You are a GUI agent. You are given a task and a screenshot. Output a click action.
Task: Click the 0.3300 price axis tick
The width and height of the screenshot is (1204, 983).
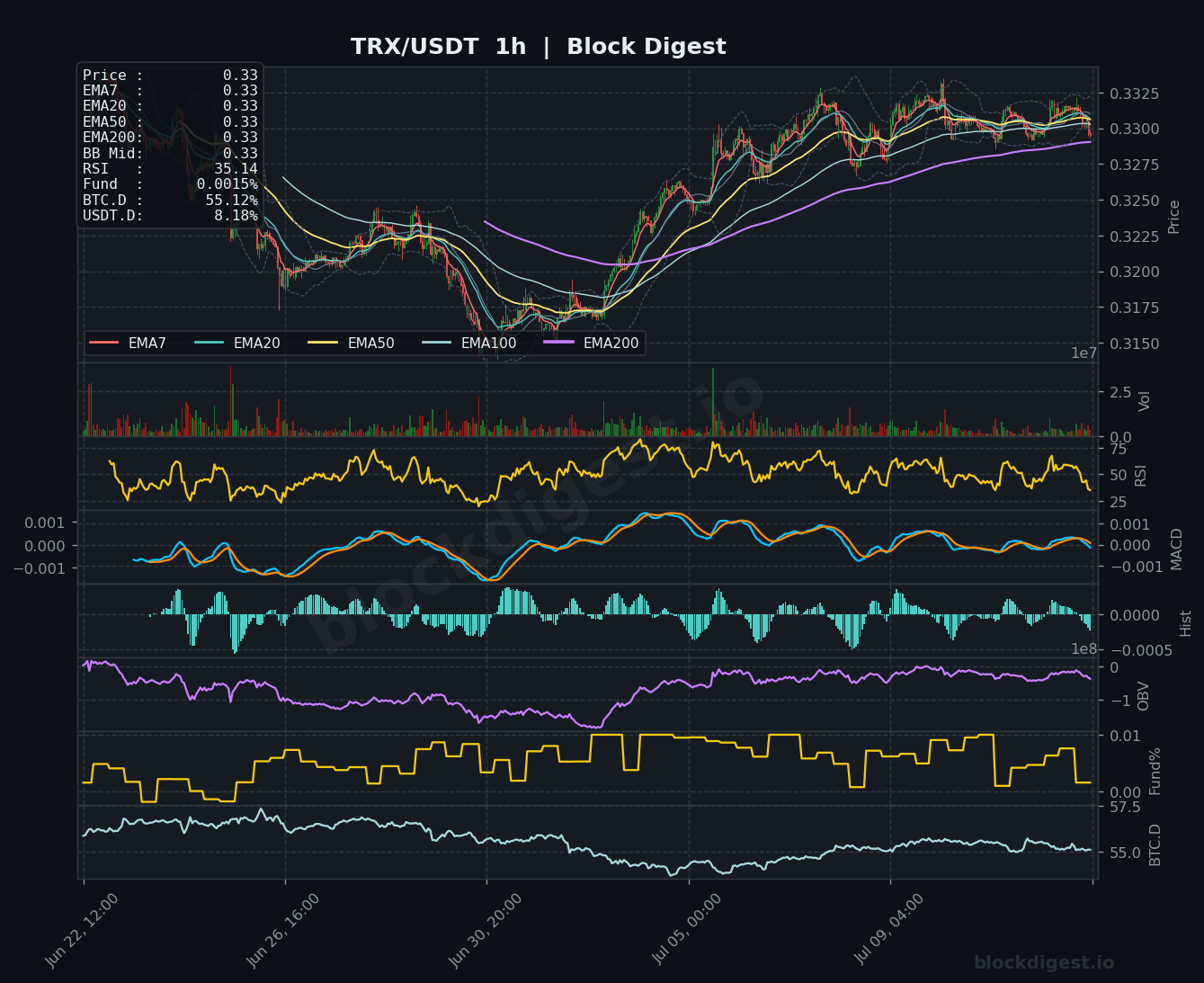[x=1134, y=130]
